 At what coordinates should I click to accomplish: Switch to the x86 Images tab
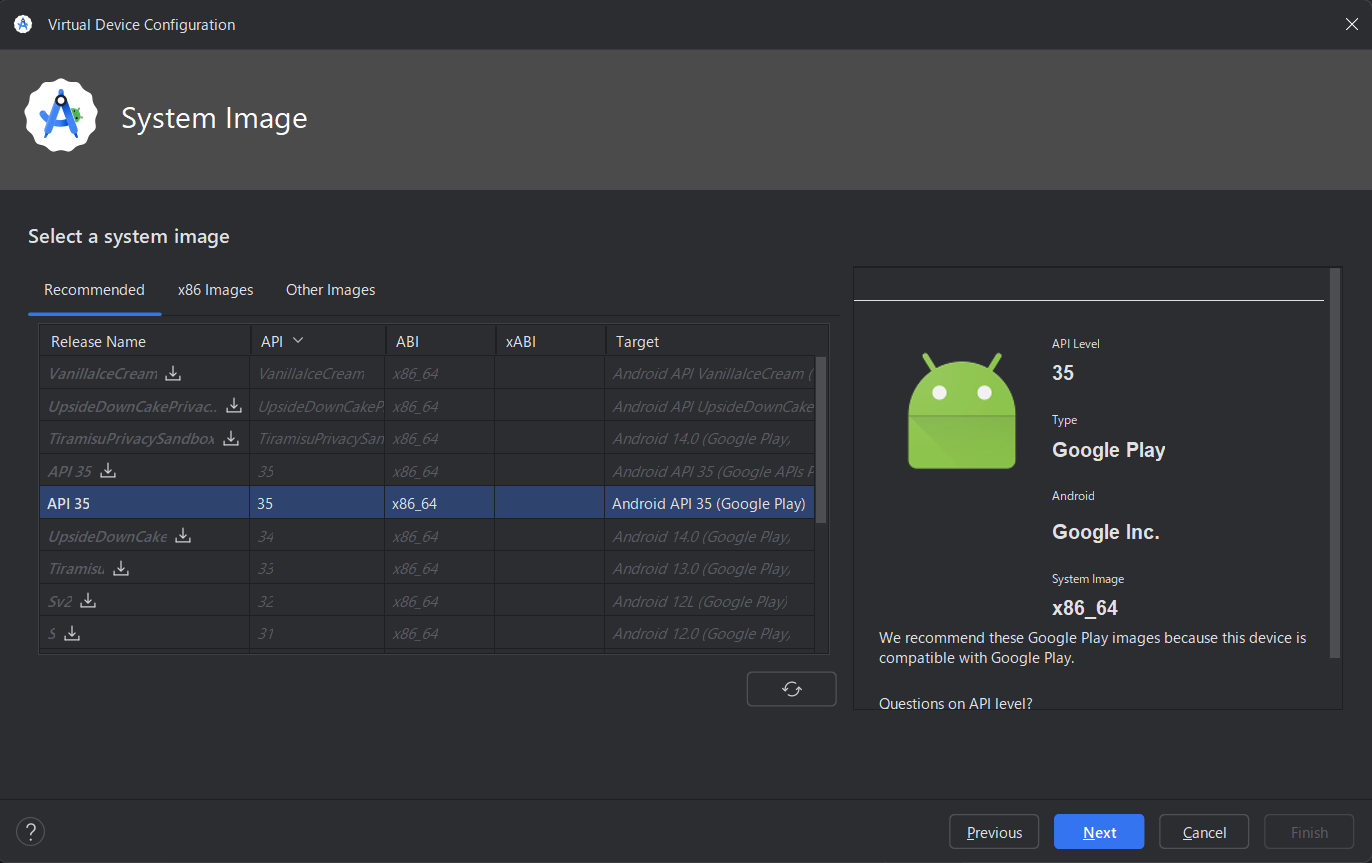pos(215,290)
